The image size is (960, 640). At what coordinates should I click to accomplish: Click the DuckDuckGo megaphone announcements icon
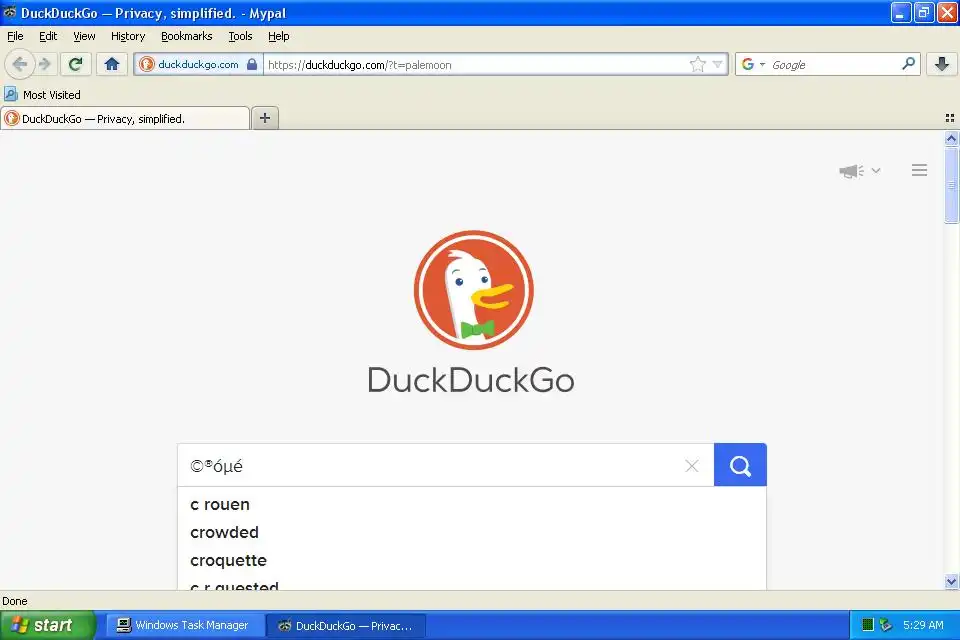[851, 171]
